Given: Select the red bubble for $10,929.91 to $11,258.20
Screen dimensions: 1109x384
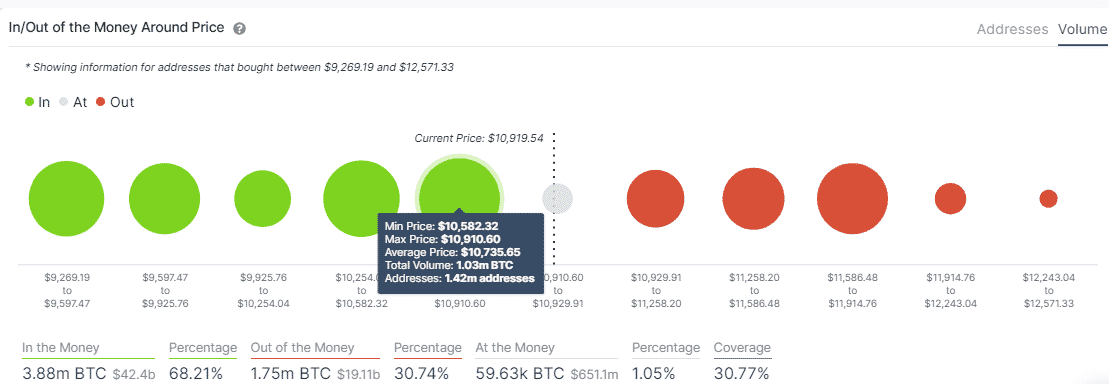Looking at the screenshot, I should coord(656,199).
